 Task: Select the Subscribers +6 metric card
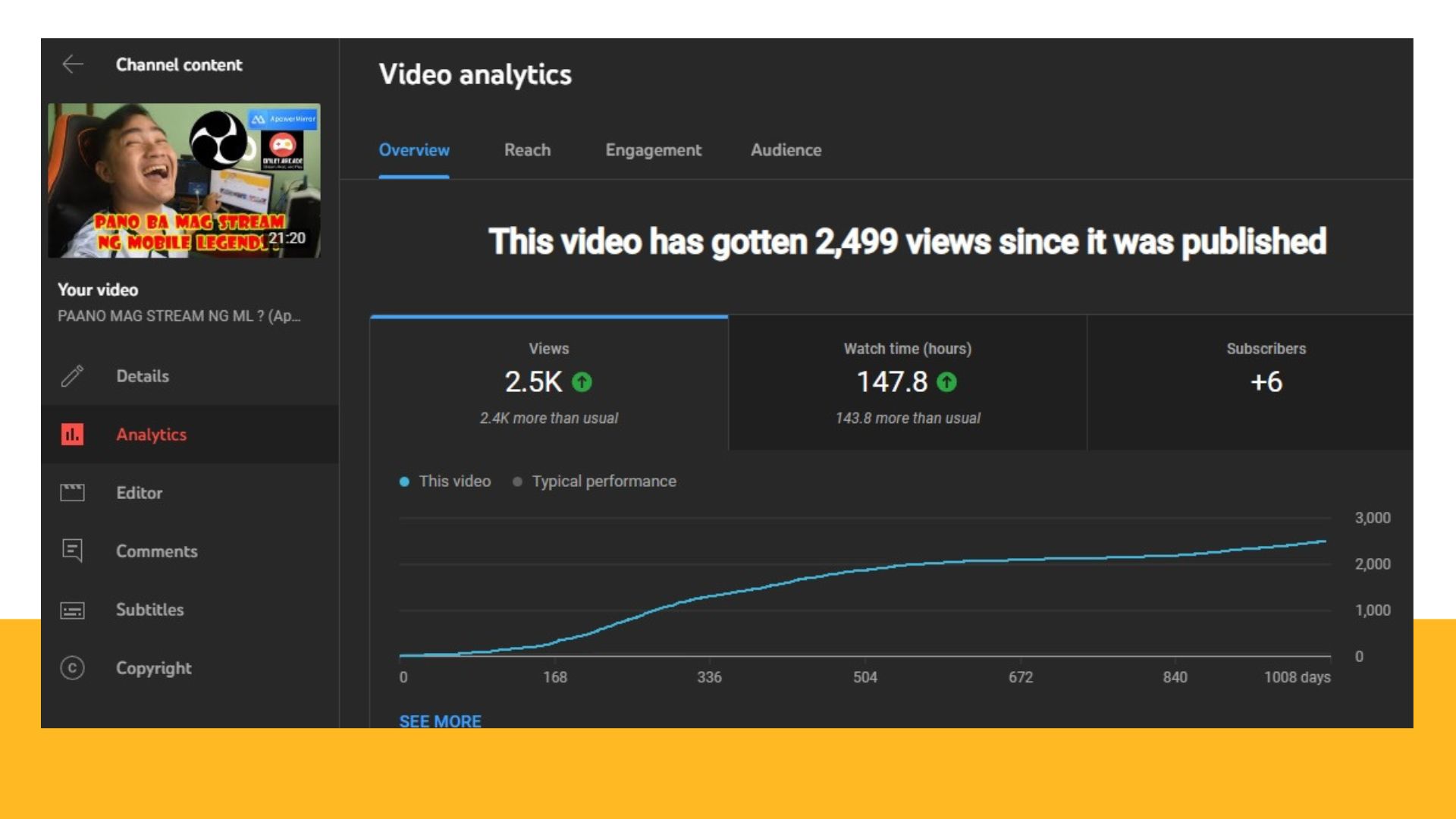[1265, 383]
